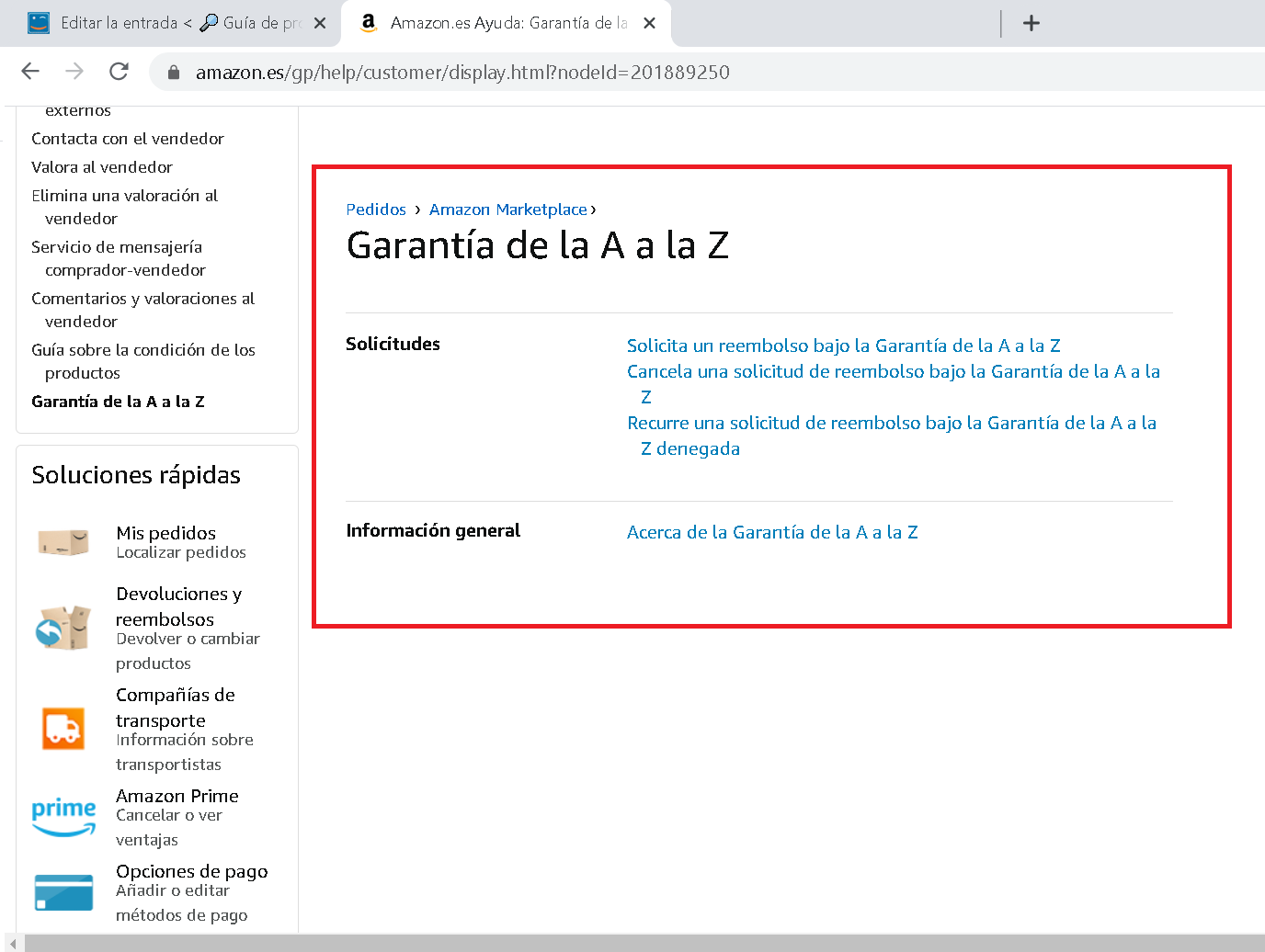Switch to Editar la entrada tab
This screenshot has height=952, width=1265.
click(170, 23)
